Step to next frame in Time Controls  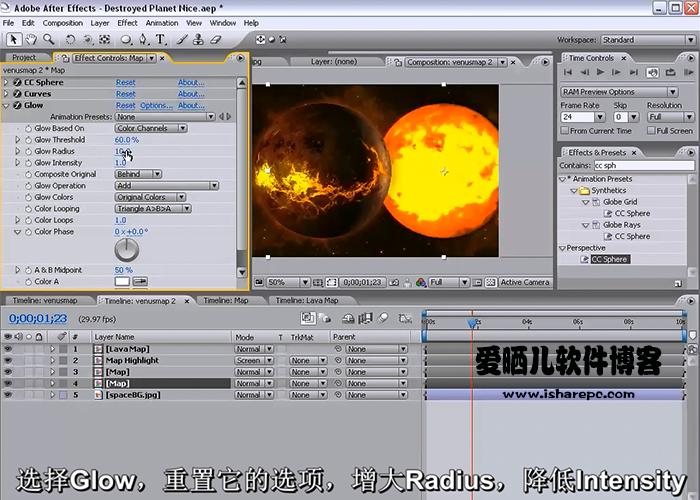coord(617,72)
